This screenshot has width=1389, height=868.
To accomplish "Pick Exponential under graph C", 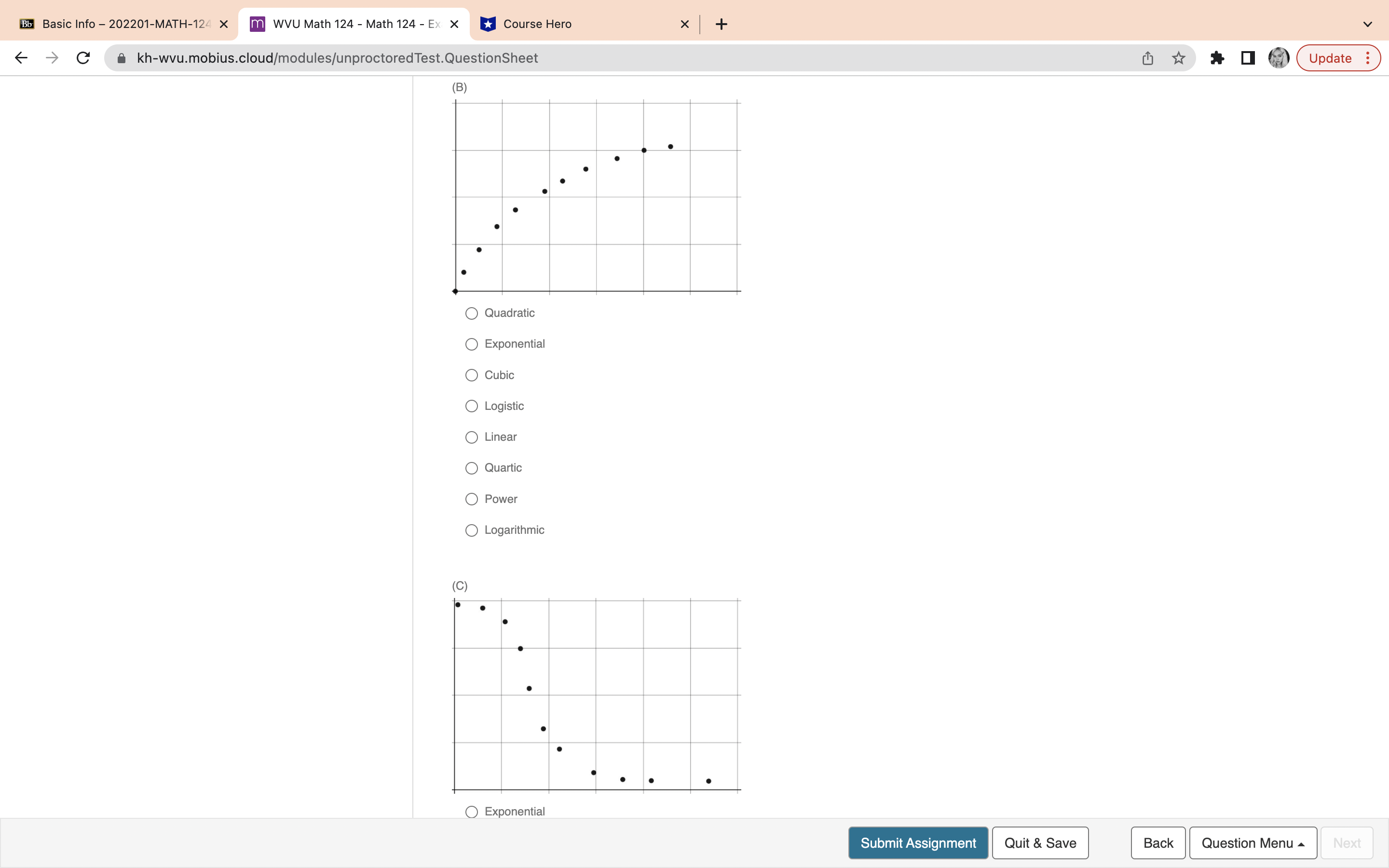I will pos(471,812).
